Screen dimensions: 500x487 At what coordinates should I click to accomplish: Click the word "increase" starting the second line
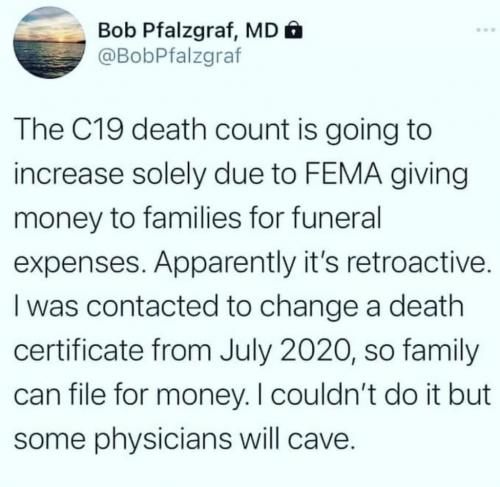69,174
